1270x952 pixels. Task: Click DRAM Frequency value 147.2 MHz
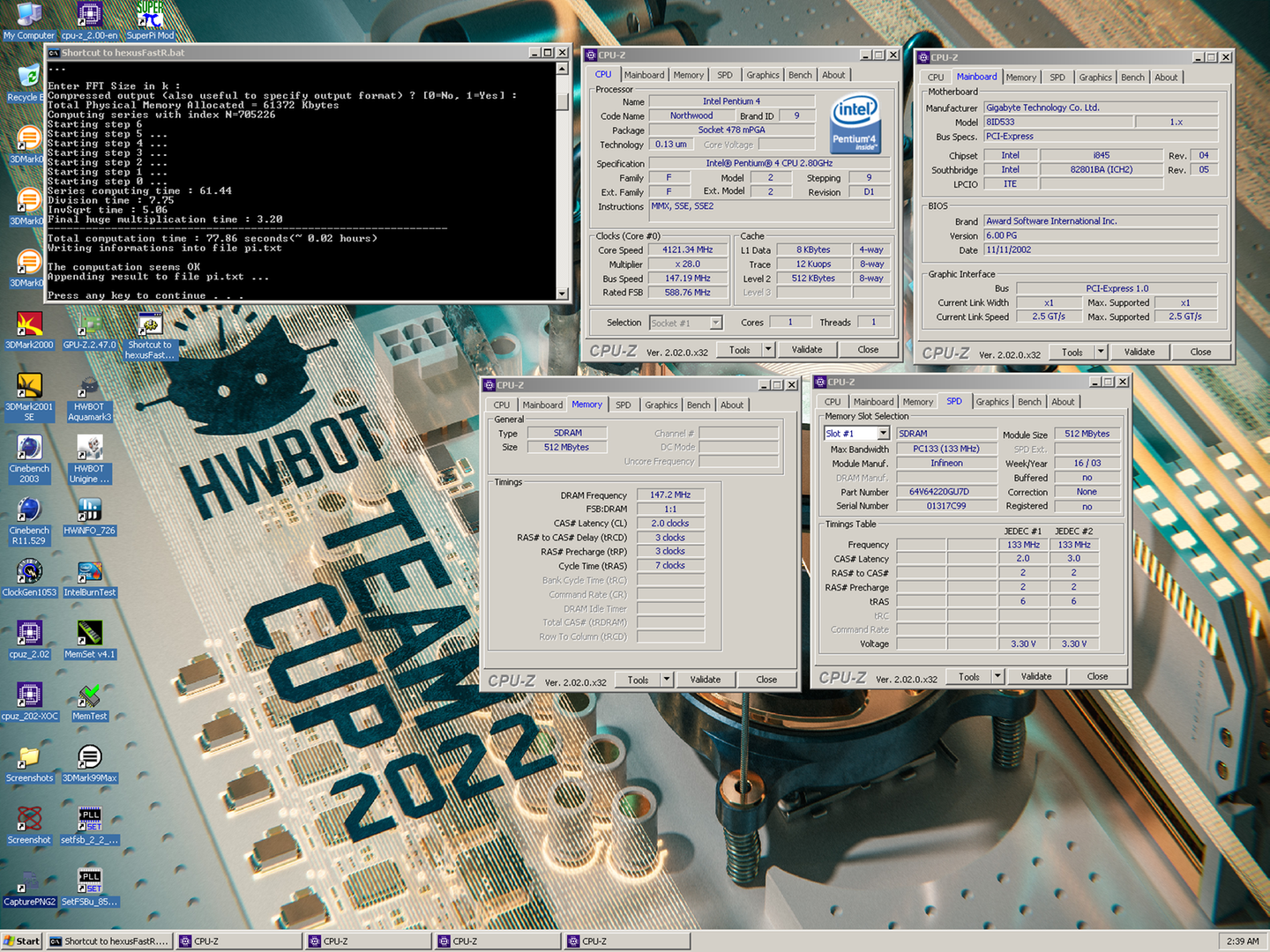(670, 495)
